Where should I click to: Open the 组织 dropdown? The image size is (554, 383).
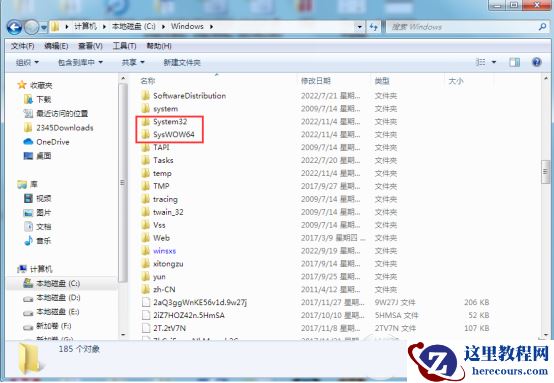(x=27, y=63)
